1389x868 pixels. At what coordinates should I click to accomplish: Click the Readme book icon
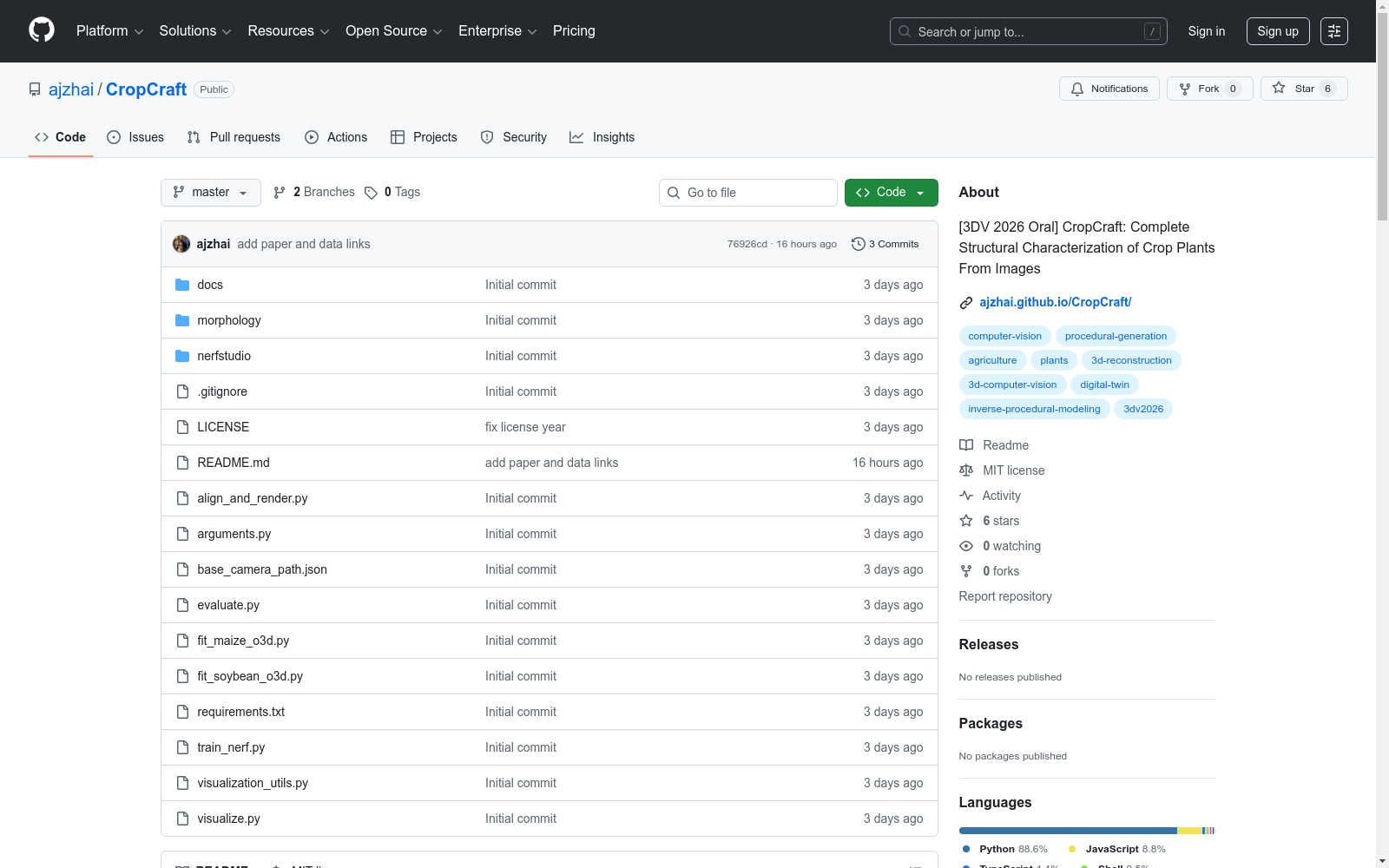(966, 445)
